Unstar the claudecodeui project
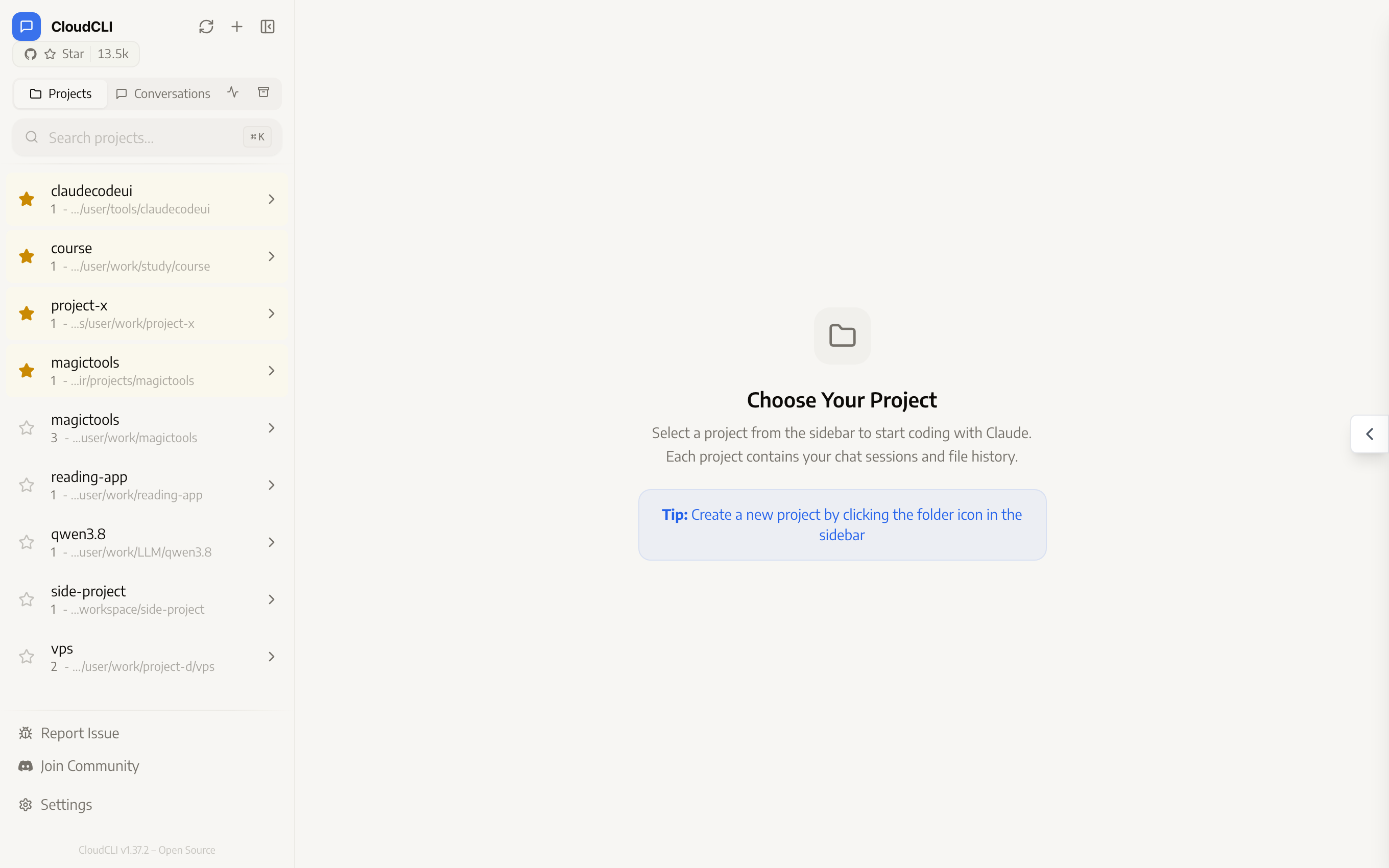The image size is (1389, 868). pyautogui.click(x=27, y=199)
